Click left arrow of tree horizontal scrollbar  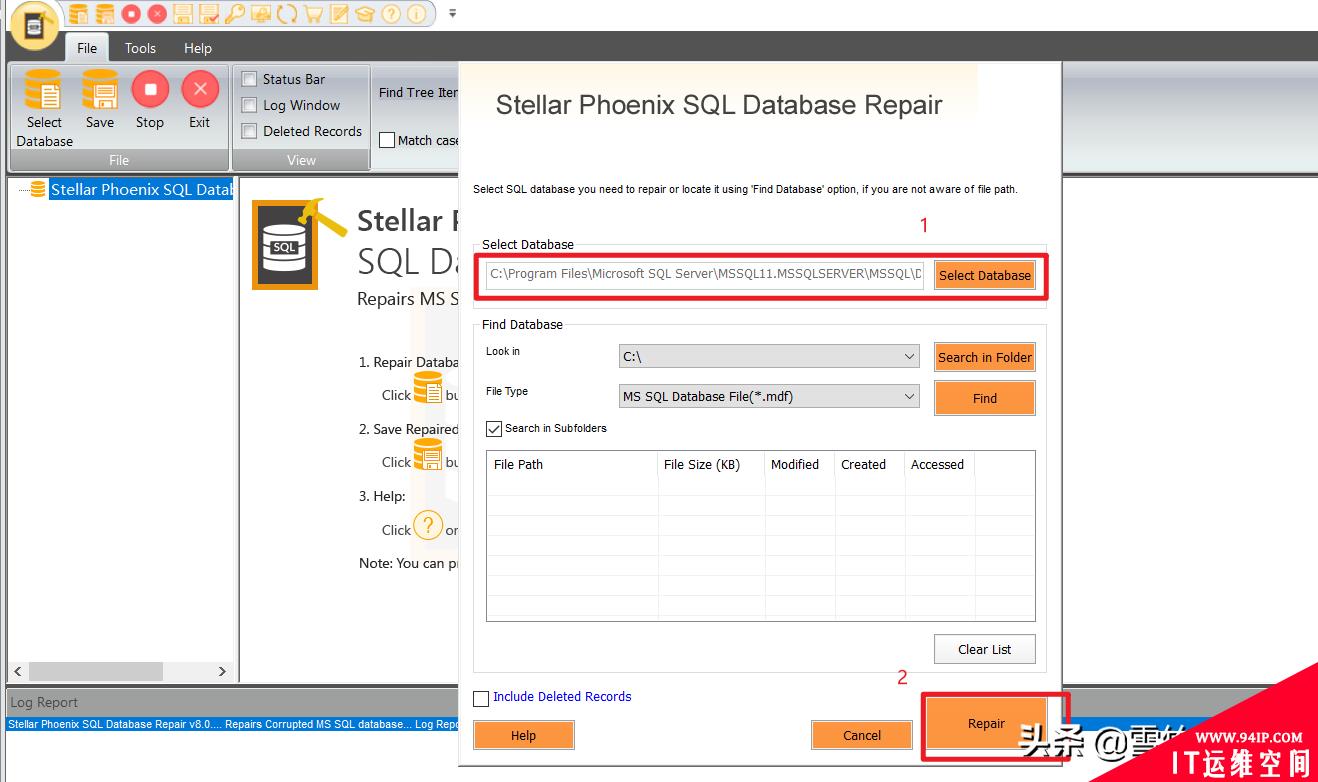tap(18, 672)
